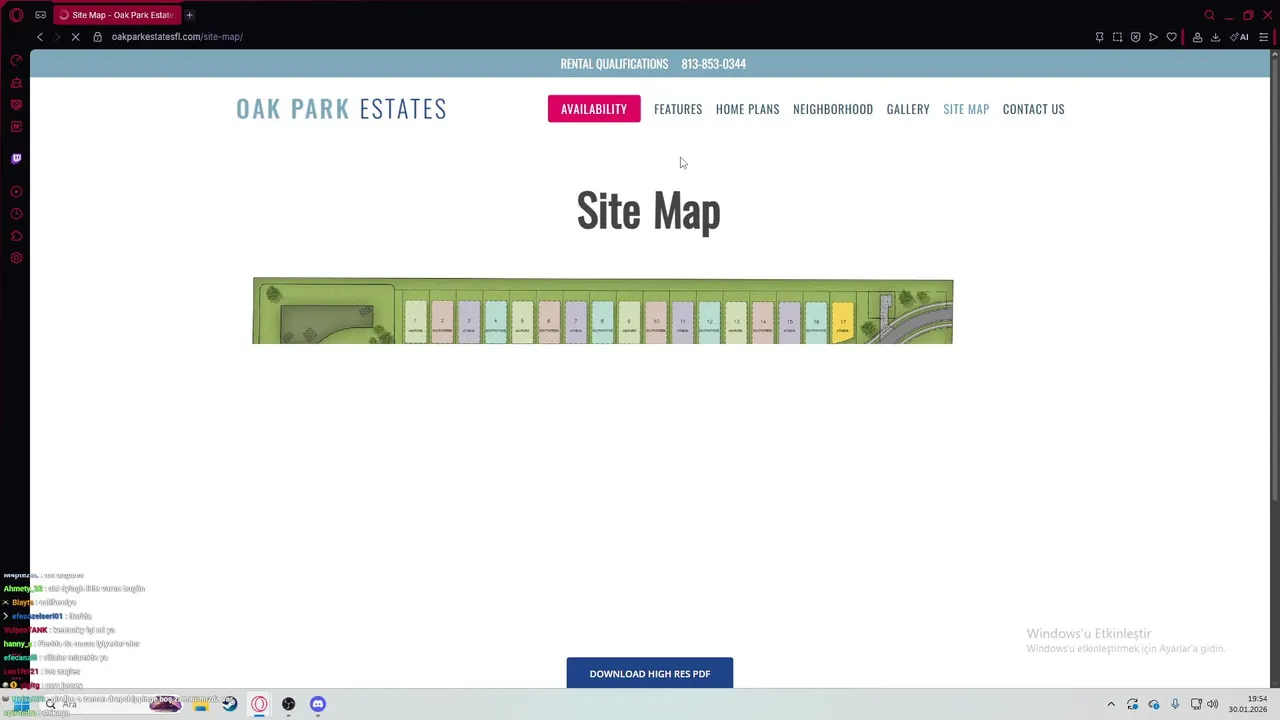
Task: Go back to the previous page
Action: click(x=40, y=37)
